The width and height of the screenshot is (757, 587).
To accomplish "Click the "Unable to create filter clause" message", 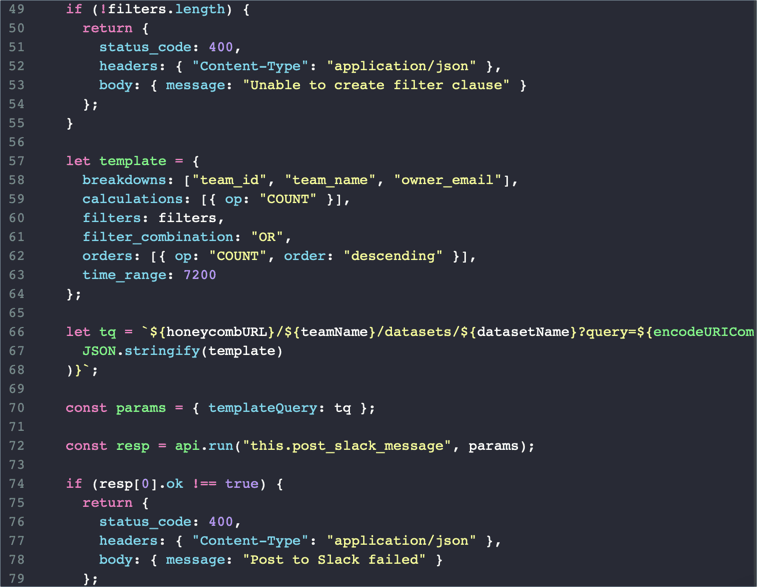I will pos(376,85).
